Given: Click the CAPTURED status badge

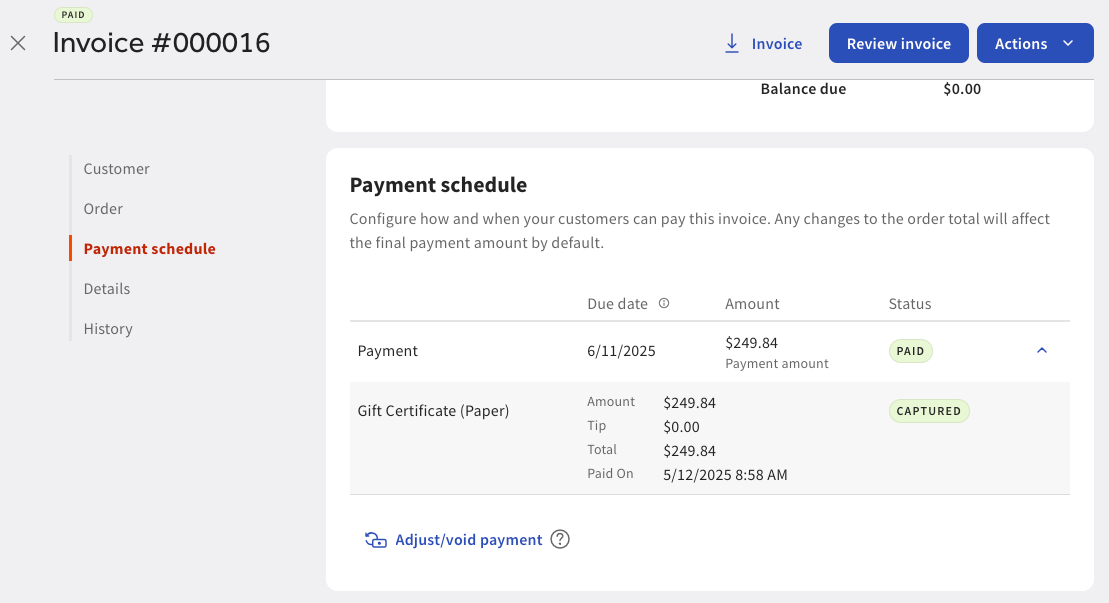Looking at the screenshot, I should (x=929, y=410).
